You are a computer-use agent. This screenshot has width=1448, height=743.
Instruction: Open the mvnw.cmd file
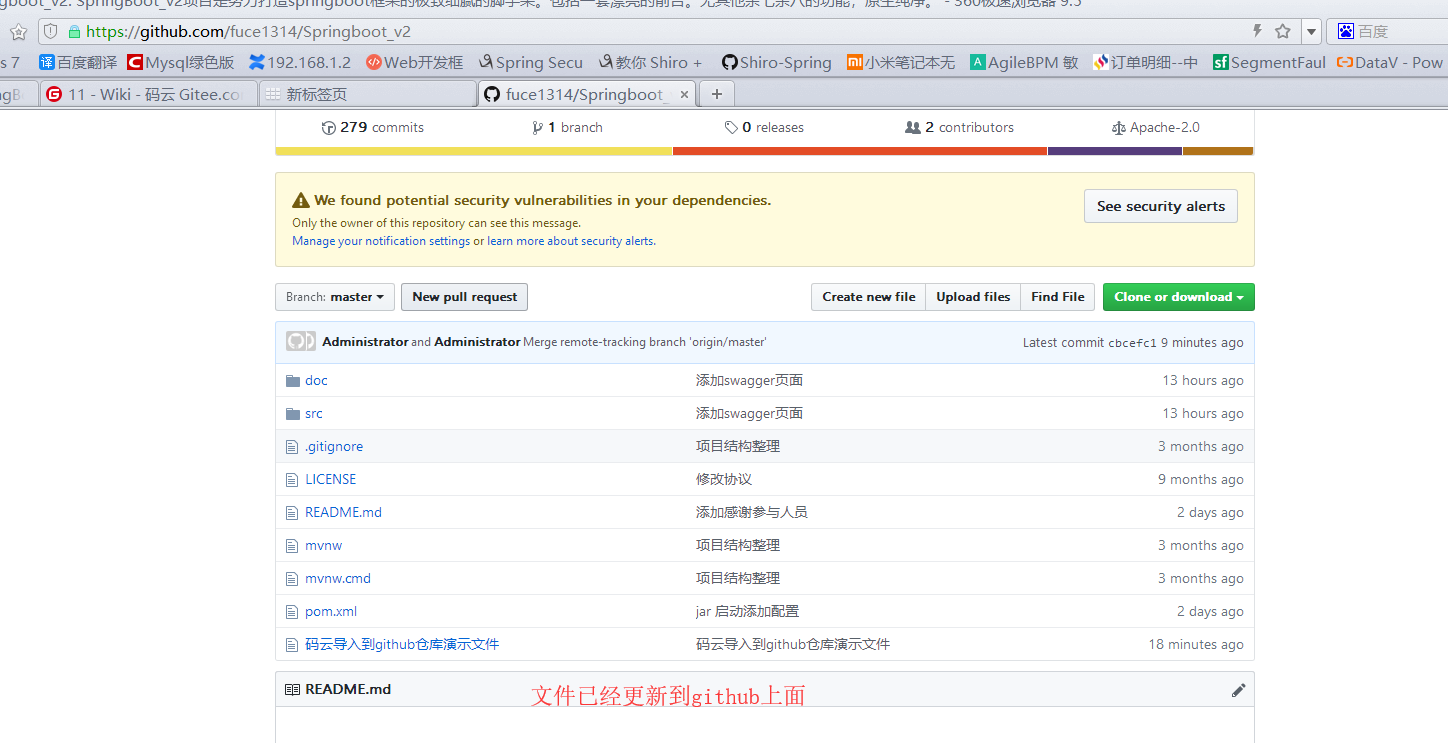click(338, 578)
